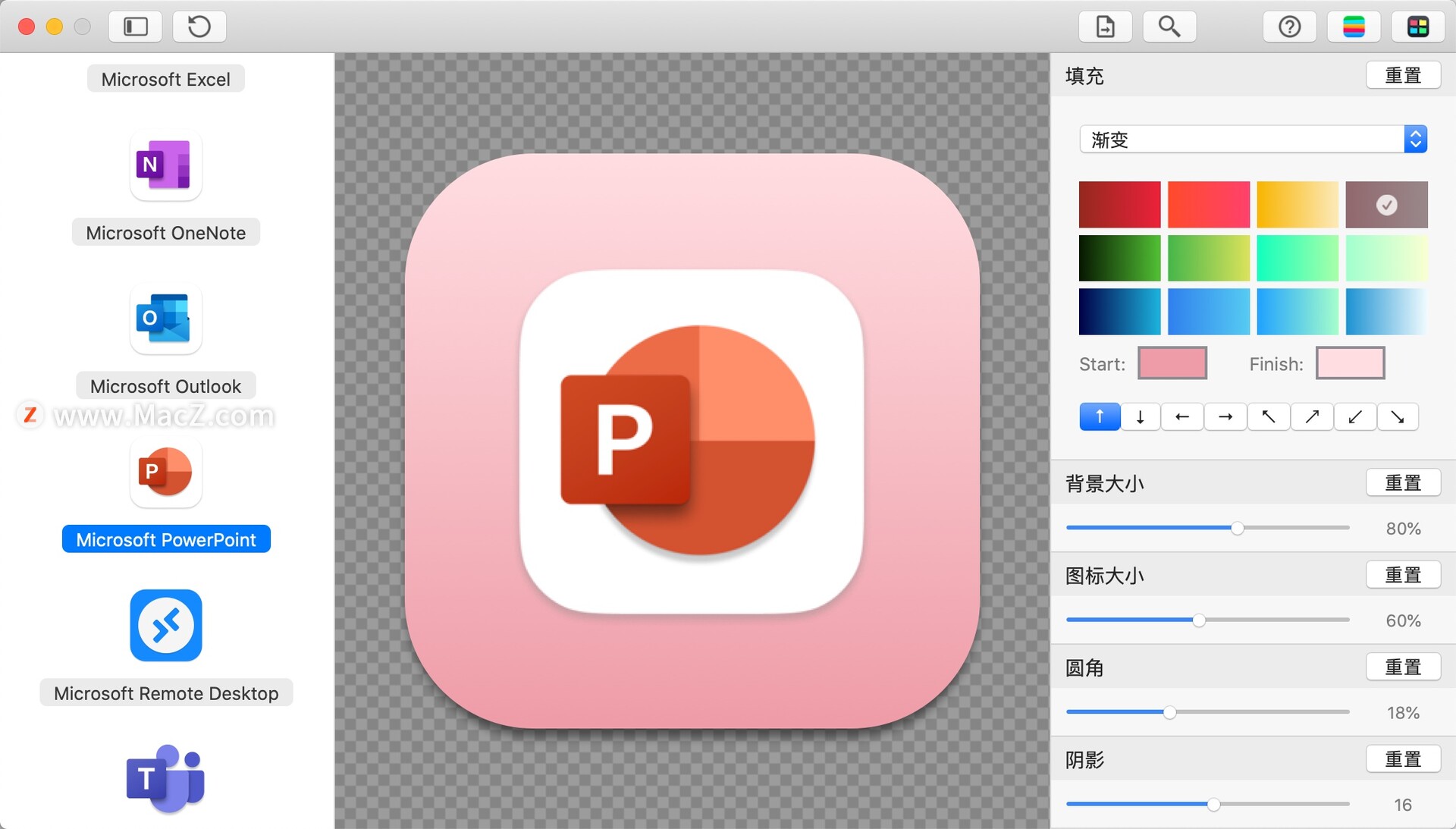Choose the turquoise-mint gradient swatch
Screen dimensions: 1456x829
pos(1298,258)
